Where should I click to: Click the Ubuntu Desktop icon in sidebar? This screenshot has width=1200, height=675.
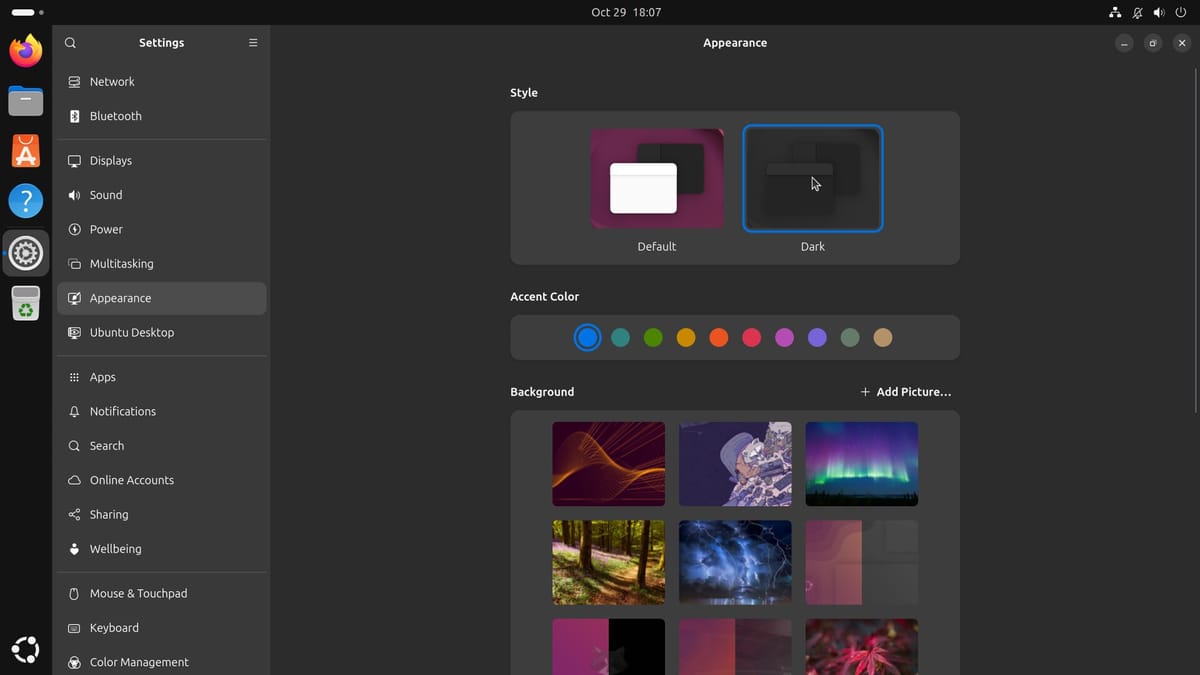(x=74, y=333)
